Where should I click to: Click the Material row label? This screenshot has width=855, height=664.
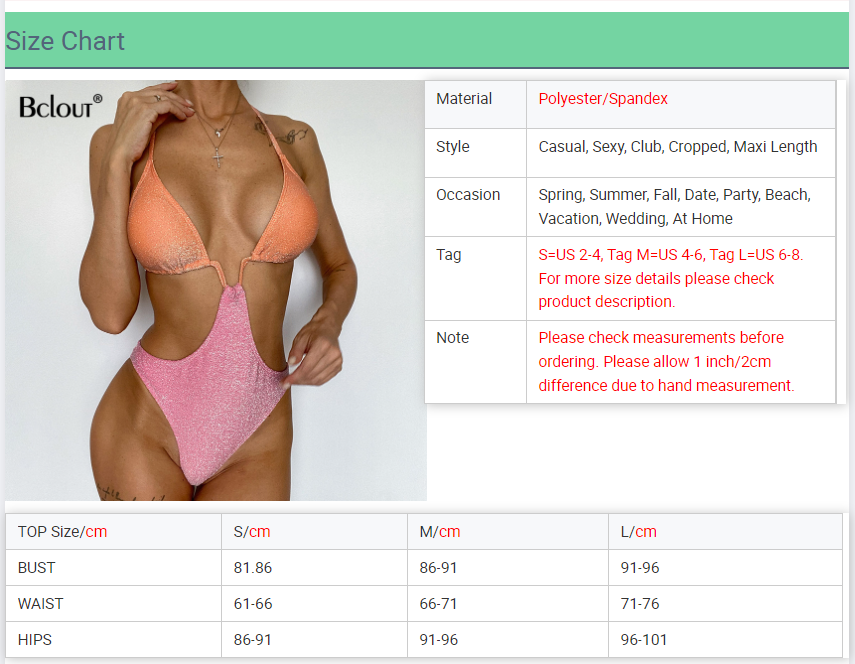[x=464, y=99]
